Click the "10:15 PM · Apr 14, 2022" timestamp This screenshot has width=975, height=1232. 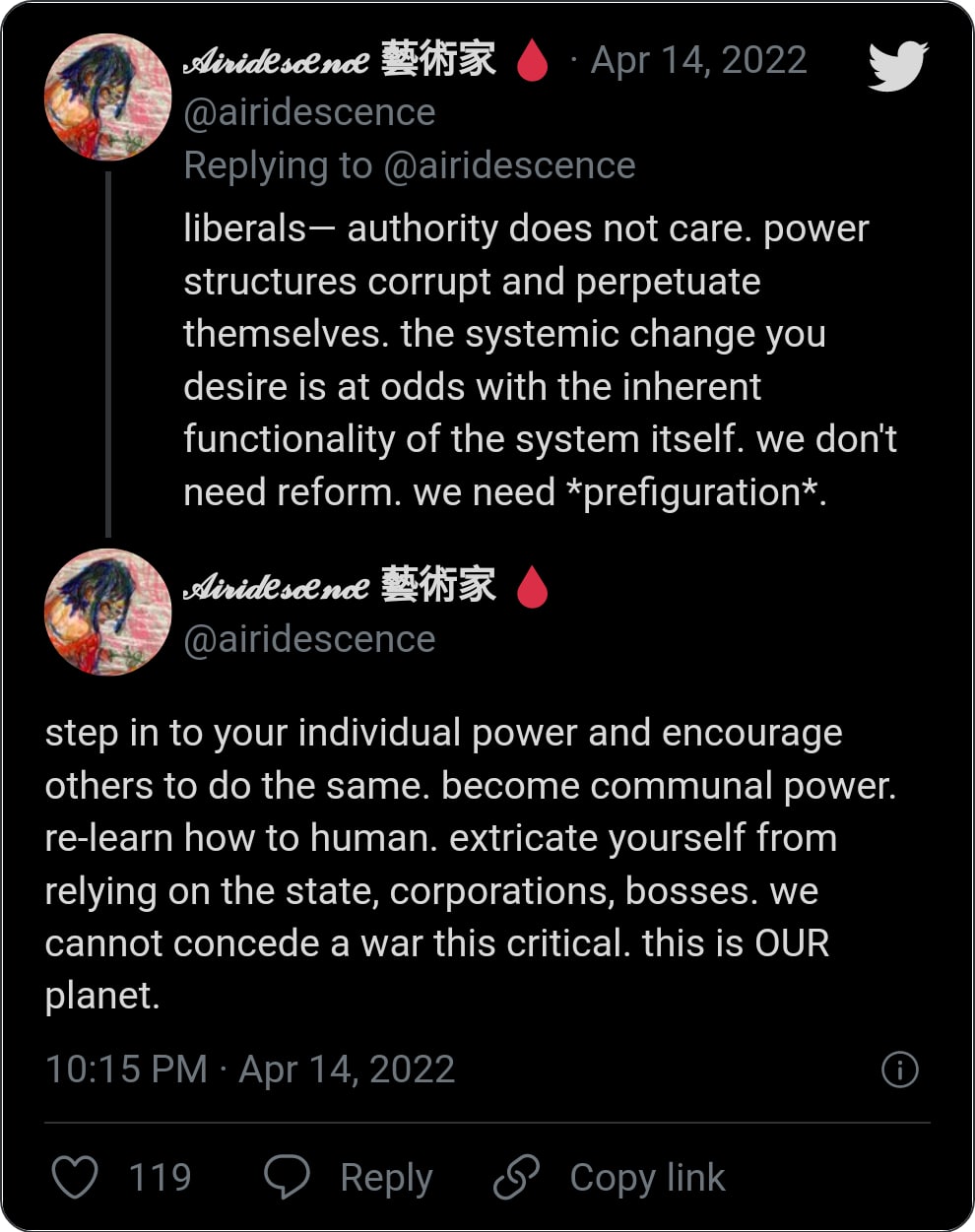pyautogui.click(x=250, y=1070)
